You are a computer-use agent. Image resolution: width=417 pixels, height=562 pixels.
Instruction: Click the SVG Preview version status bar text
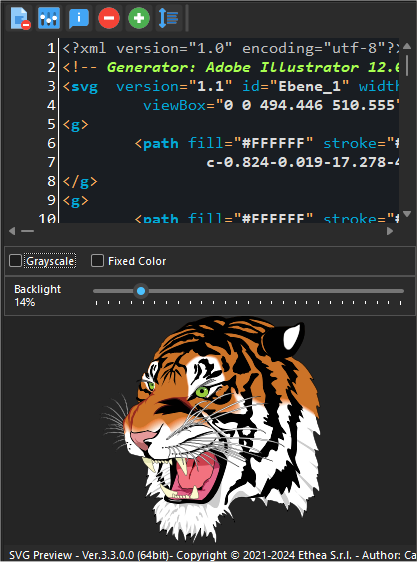[212, 555]
